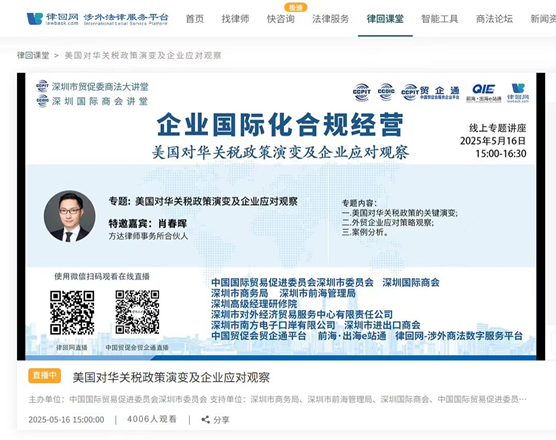This screenshot has height=440, width=556.
Task: Go to 找律师 in navigation
Action: point(235,19)
